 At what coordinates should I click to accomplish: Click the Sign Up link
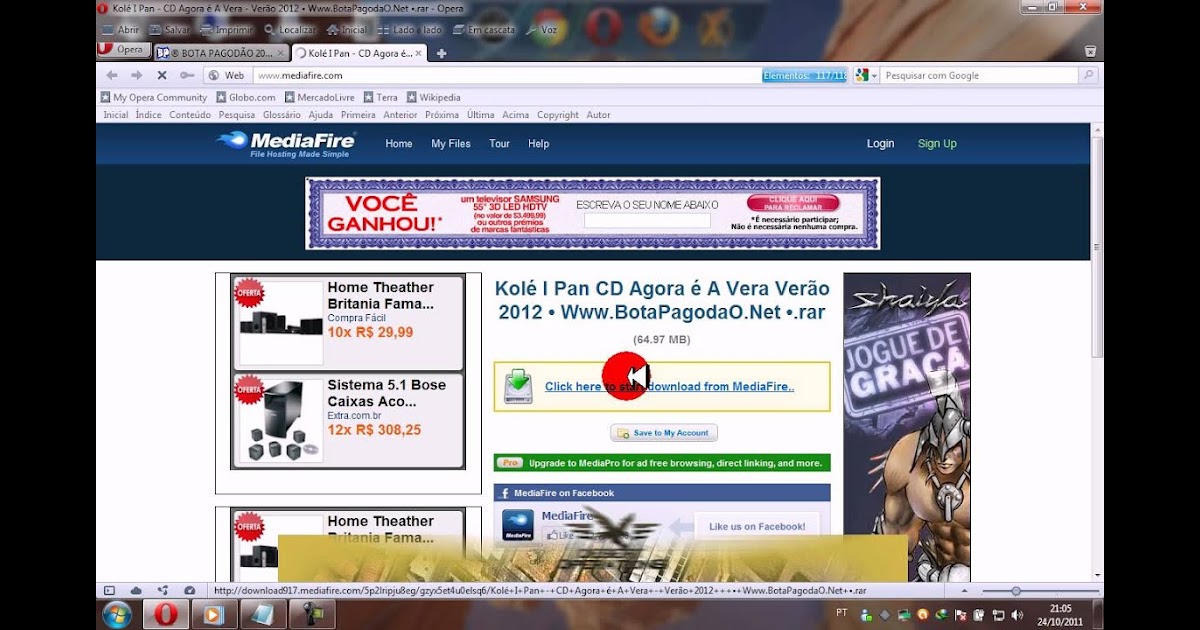(x=937, y=144)
